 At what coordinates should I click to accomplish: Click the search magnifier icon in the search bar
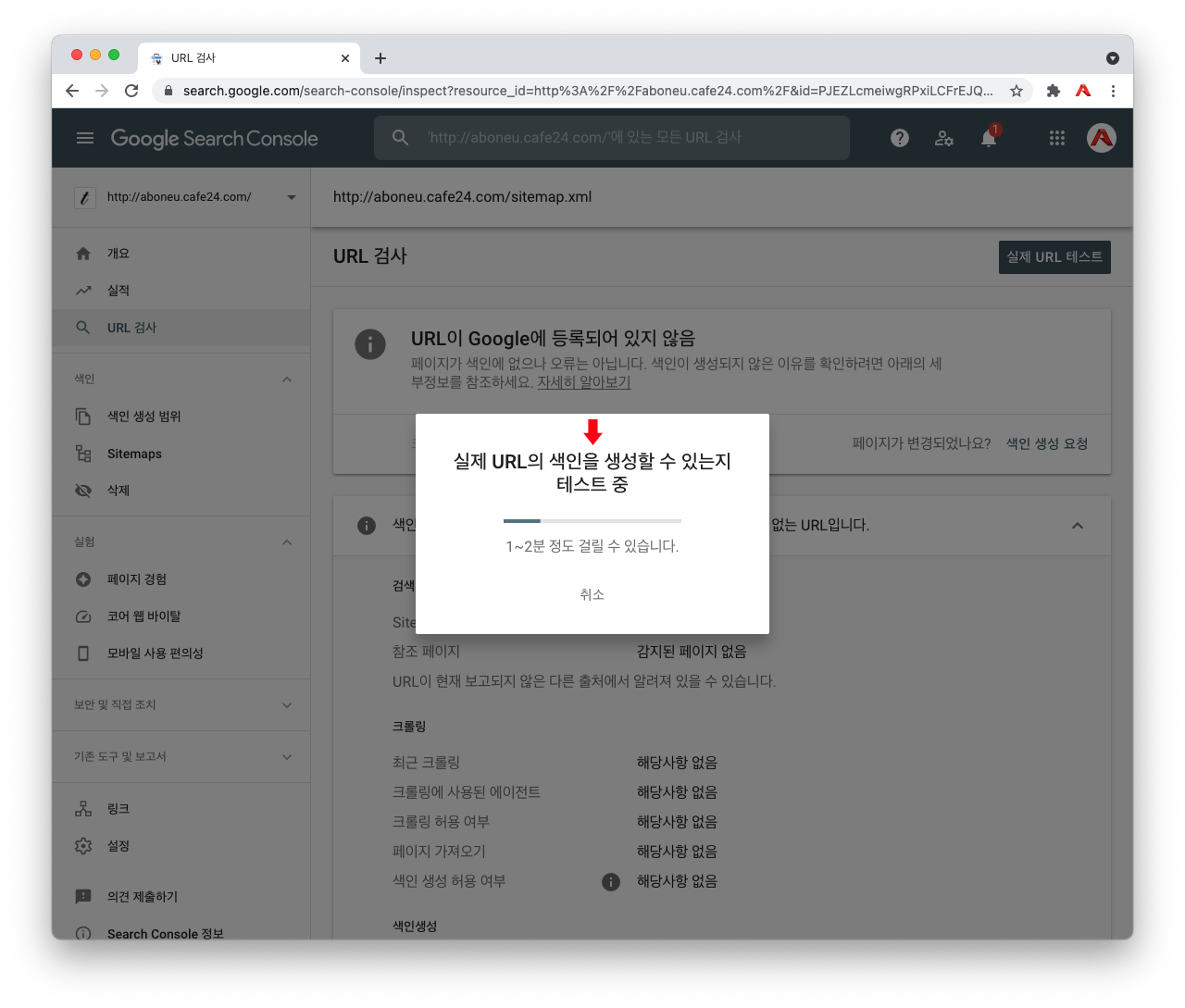[400, 138]
